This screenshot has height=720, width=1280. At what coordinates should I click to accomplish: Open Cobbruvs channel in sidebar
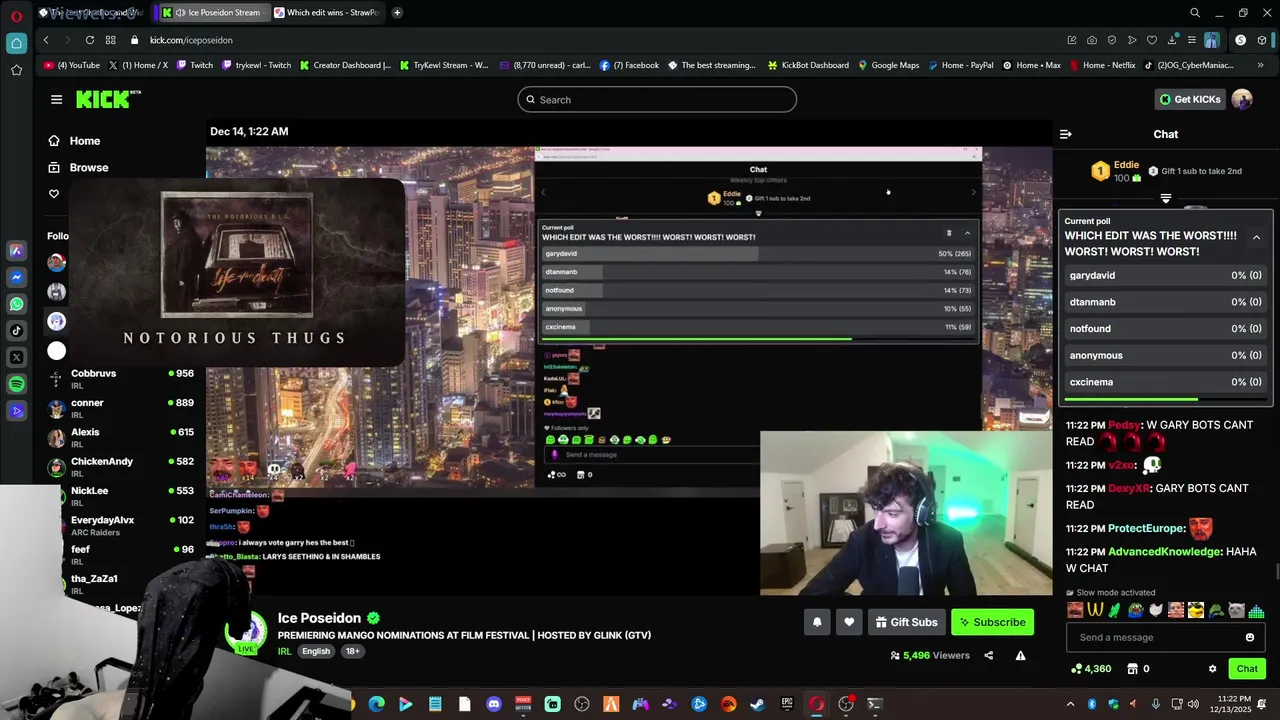[x=120, y=379]
